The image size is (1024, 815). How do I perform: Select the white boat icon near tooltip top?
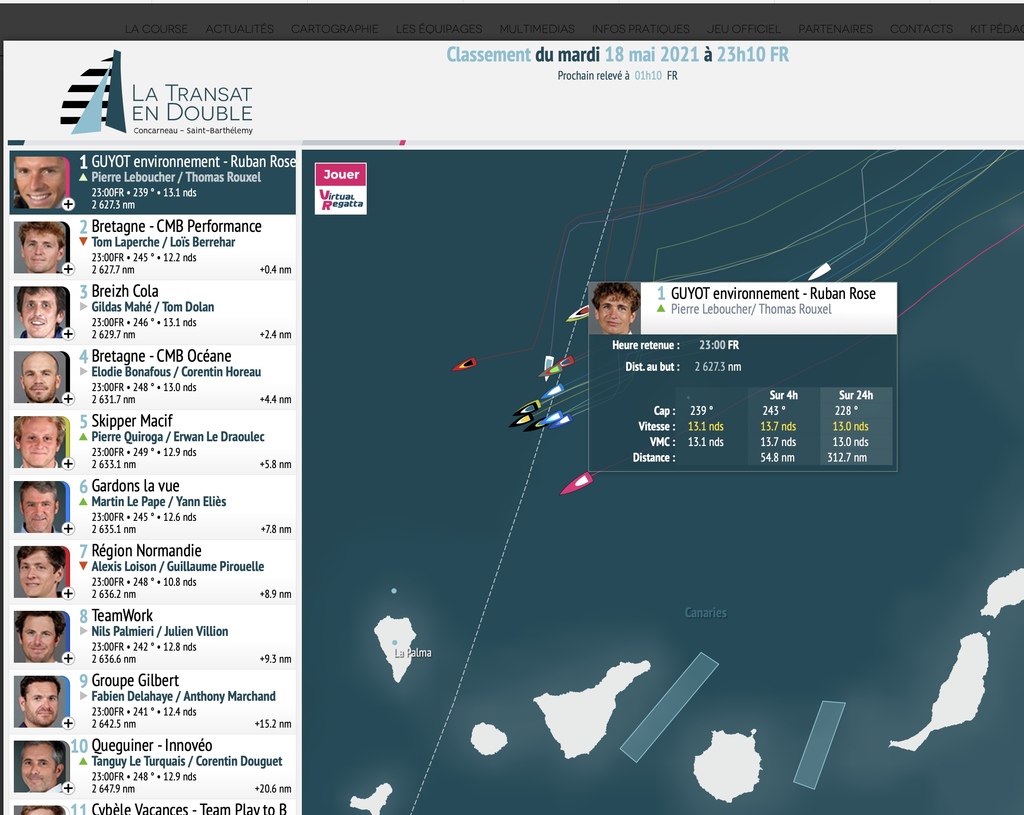click(x=819, y=270)
